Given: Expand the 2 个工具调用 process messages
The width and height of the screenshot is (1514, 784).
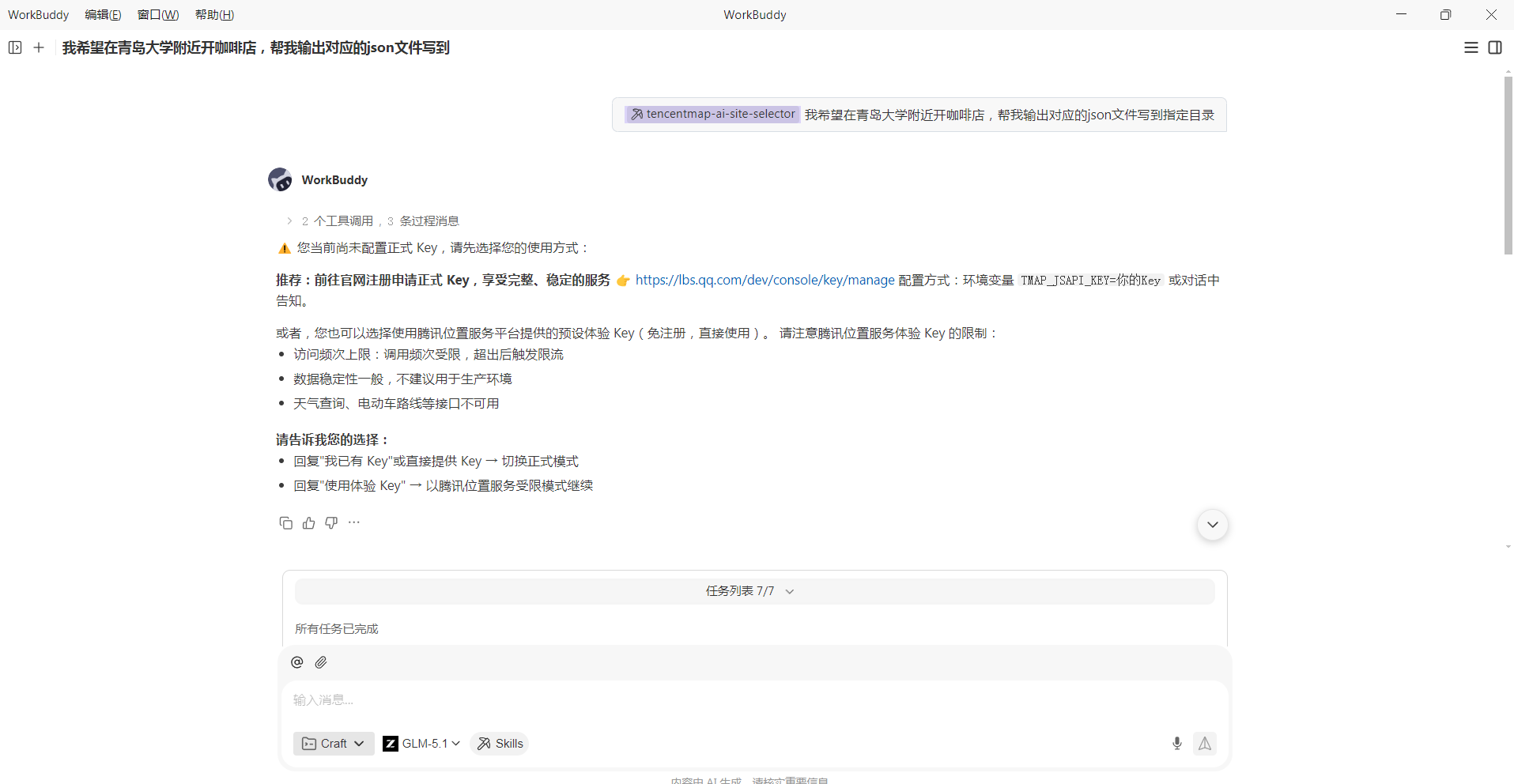Looking at the screenshot, I should tap(372, 221).
